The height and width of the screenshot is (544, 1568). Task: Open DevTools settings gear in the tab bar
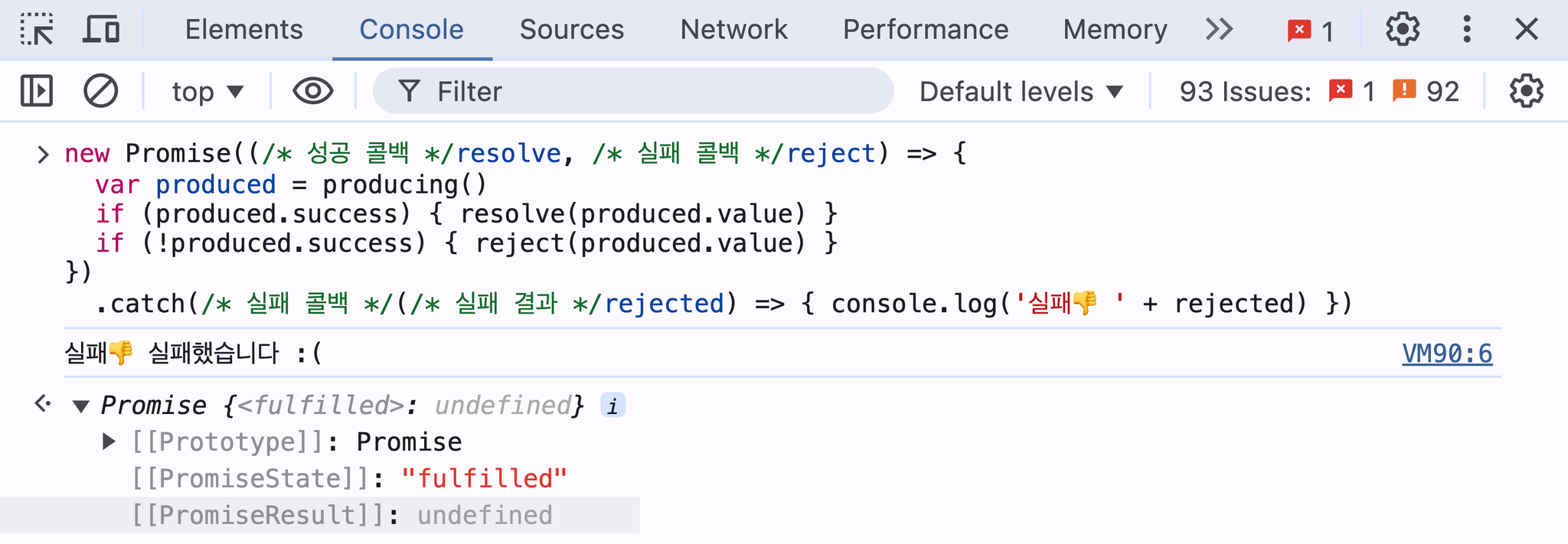pos(1403,30)
